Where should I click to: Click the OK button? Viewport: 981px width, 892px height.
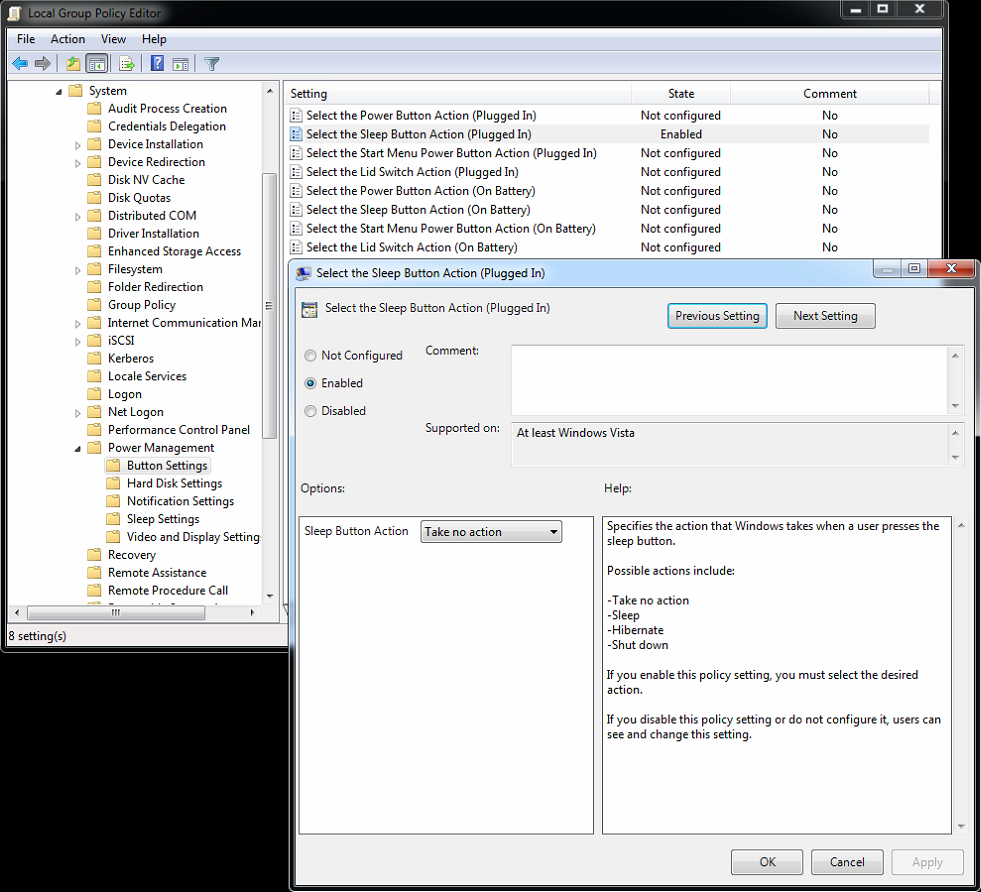[x=767, y=862]
